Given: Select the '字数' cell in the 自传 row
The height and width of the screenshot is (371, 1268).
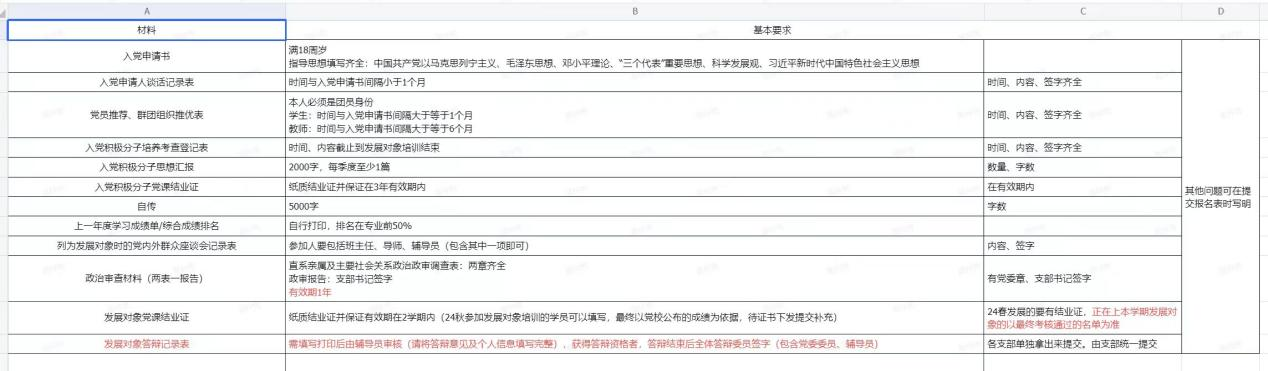Looking at the screenshot, I should tap(1083, 207).
